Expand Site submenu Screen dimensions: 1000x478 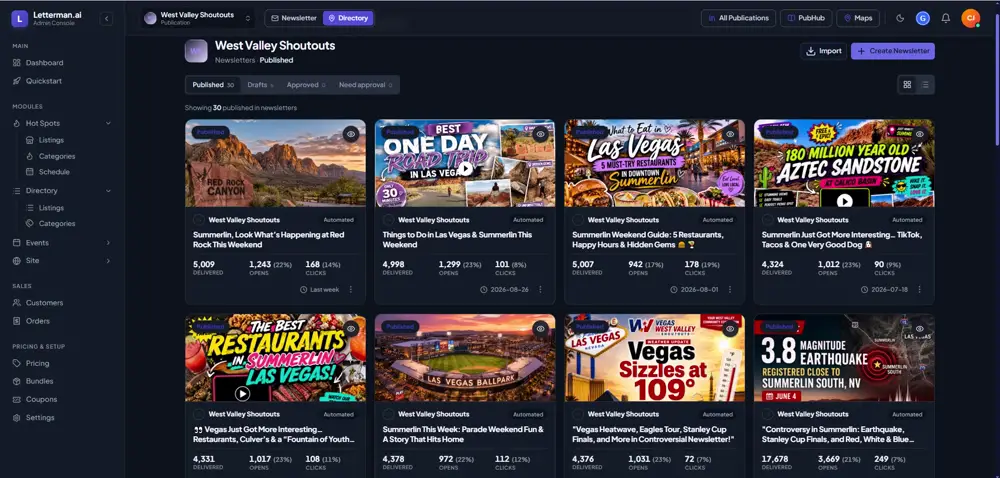tap(108, 261)
